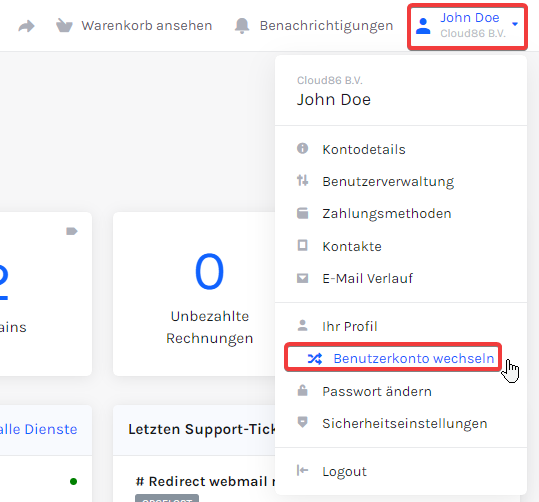Open the John Doe account menu

(467, 27)
